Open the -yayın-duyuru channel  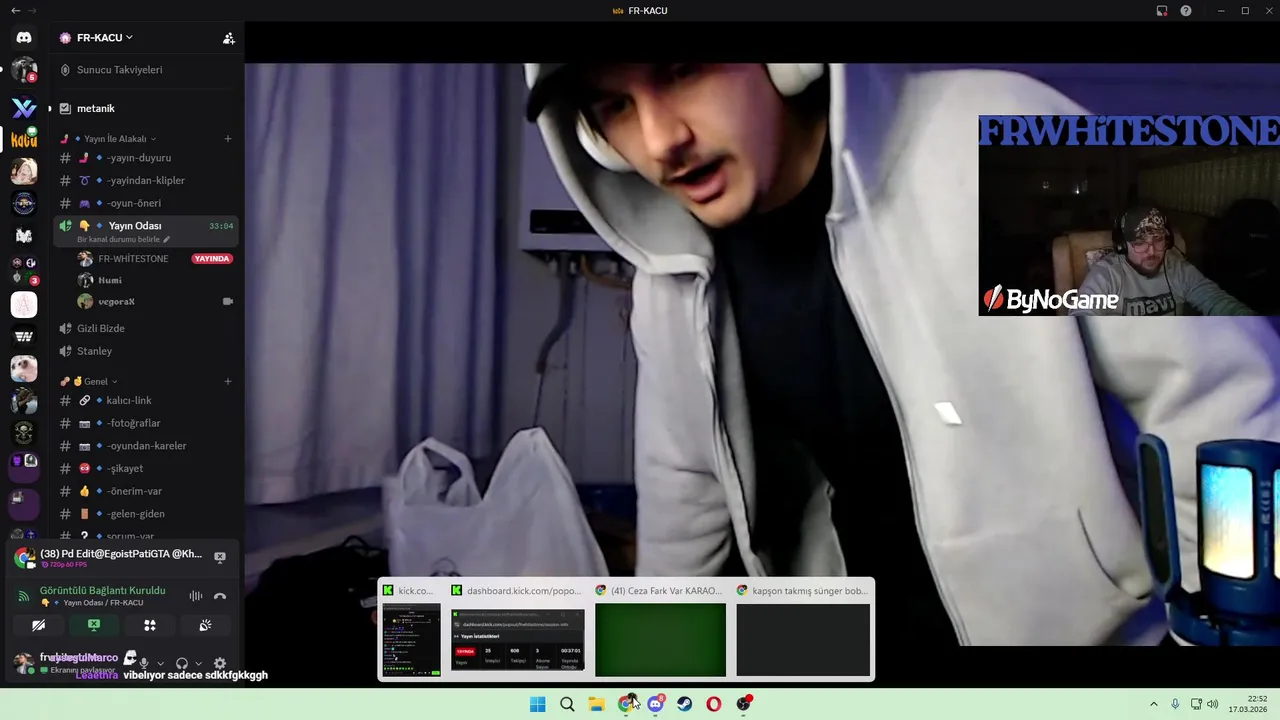pyautogui.click(x=146, y=158)
